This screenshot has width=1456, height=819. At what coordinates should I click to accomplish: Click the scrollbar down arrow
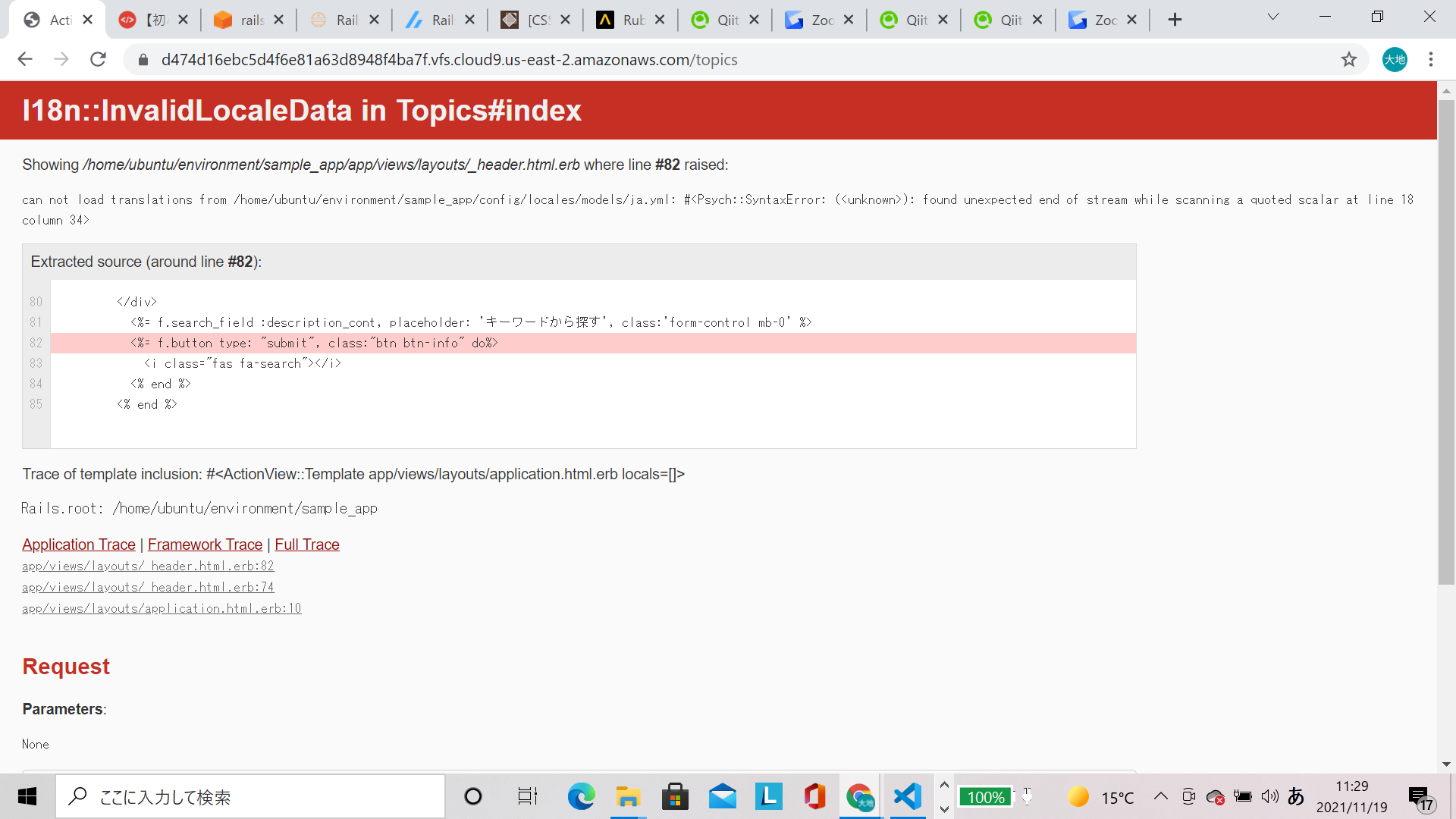coord(1446,764)
